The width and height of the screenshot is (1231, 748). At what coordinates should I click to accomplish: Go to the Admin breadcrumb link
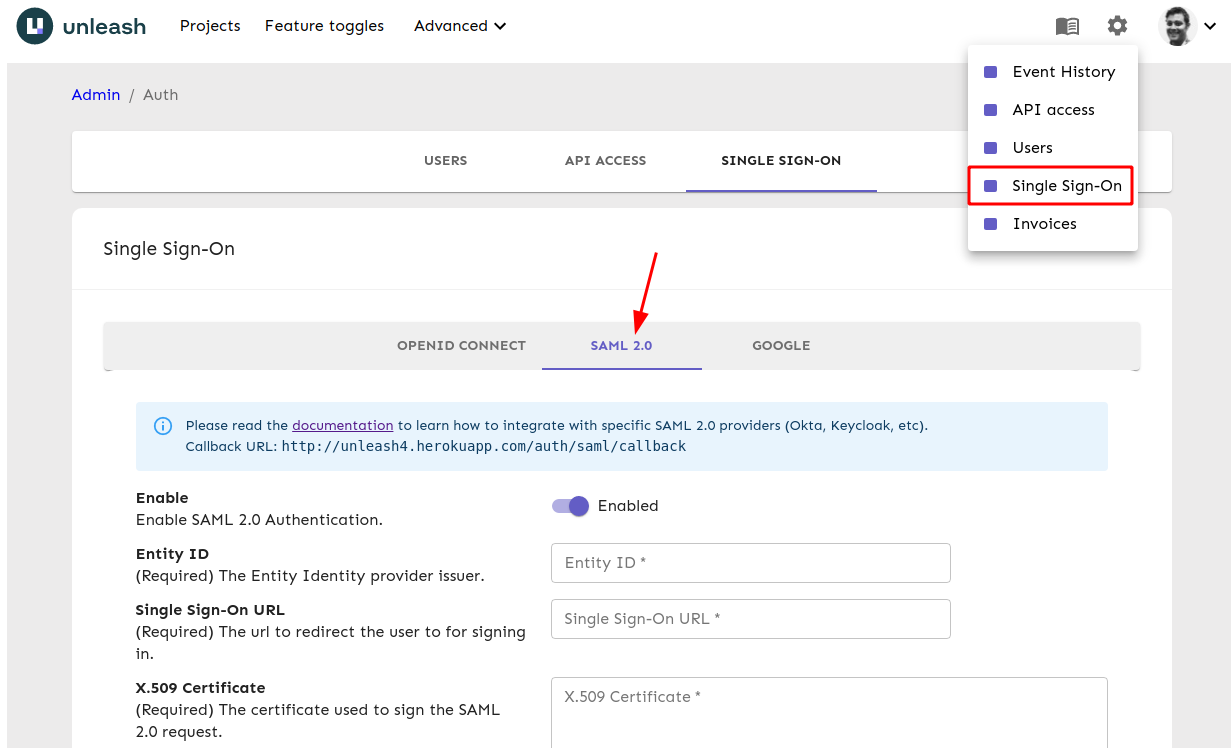coord(96,95)
